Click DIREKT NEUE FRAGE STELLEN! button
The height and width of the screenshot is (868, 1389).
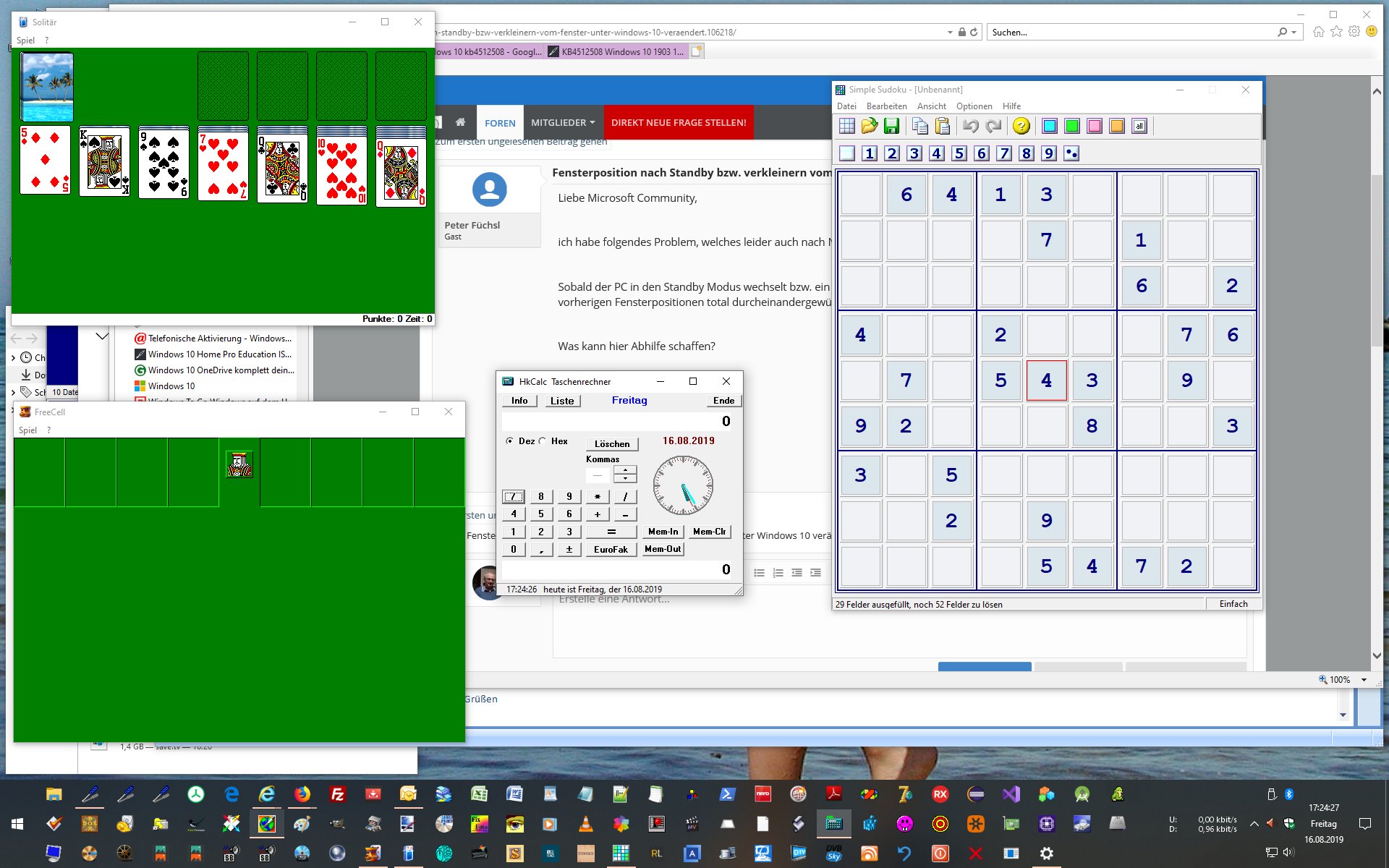point(679,122)
